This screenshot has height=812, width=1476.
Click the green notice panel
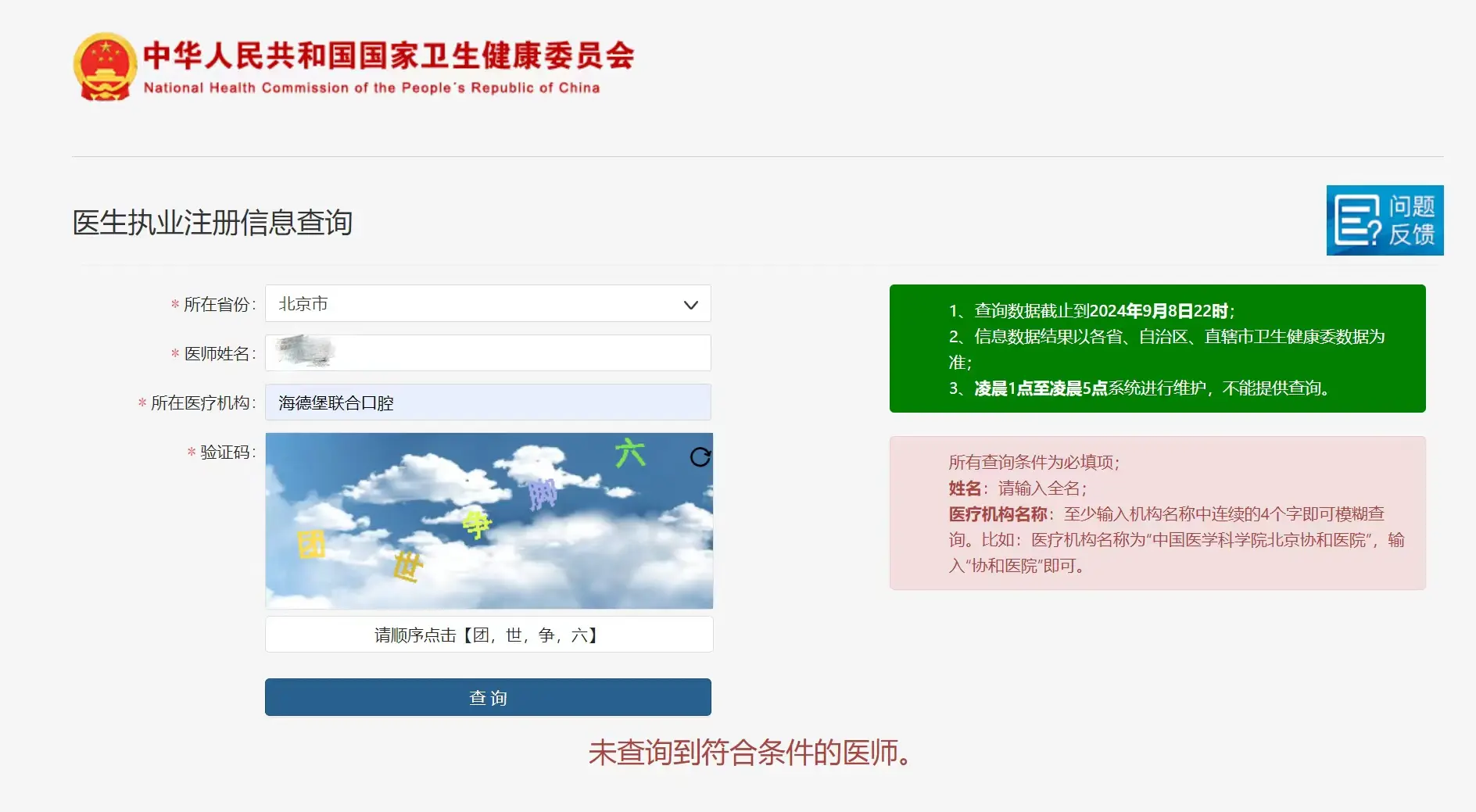(x=1157, y=349)
